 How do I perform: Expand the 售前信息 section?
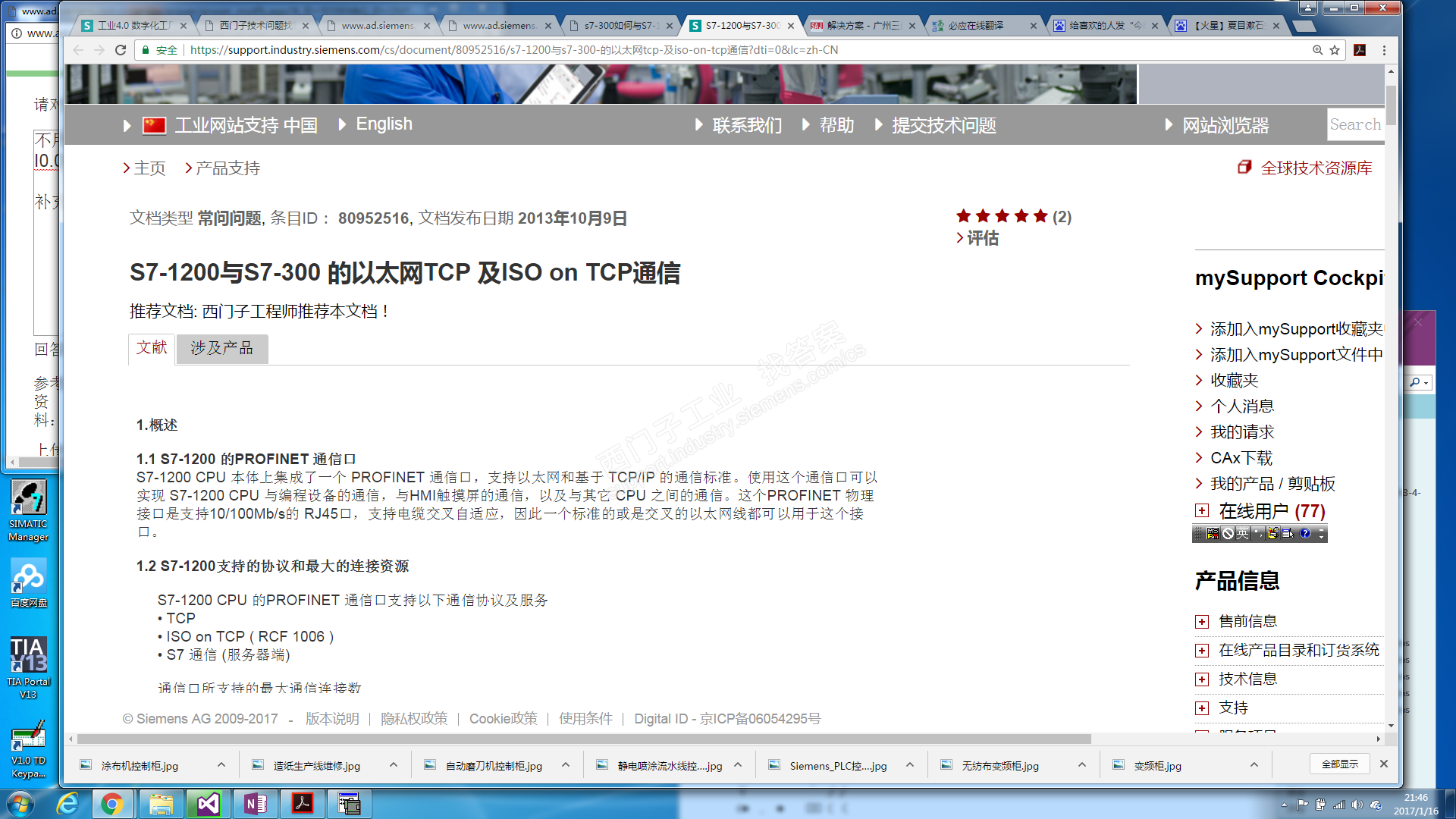tap(1202, 622)
